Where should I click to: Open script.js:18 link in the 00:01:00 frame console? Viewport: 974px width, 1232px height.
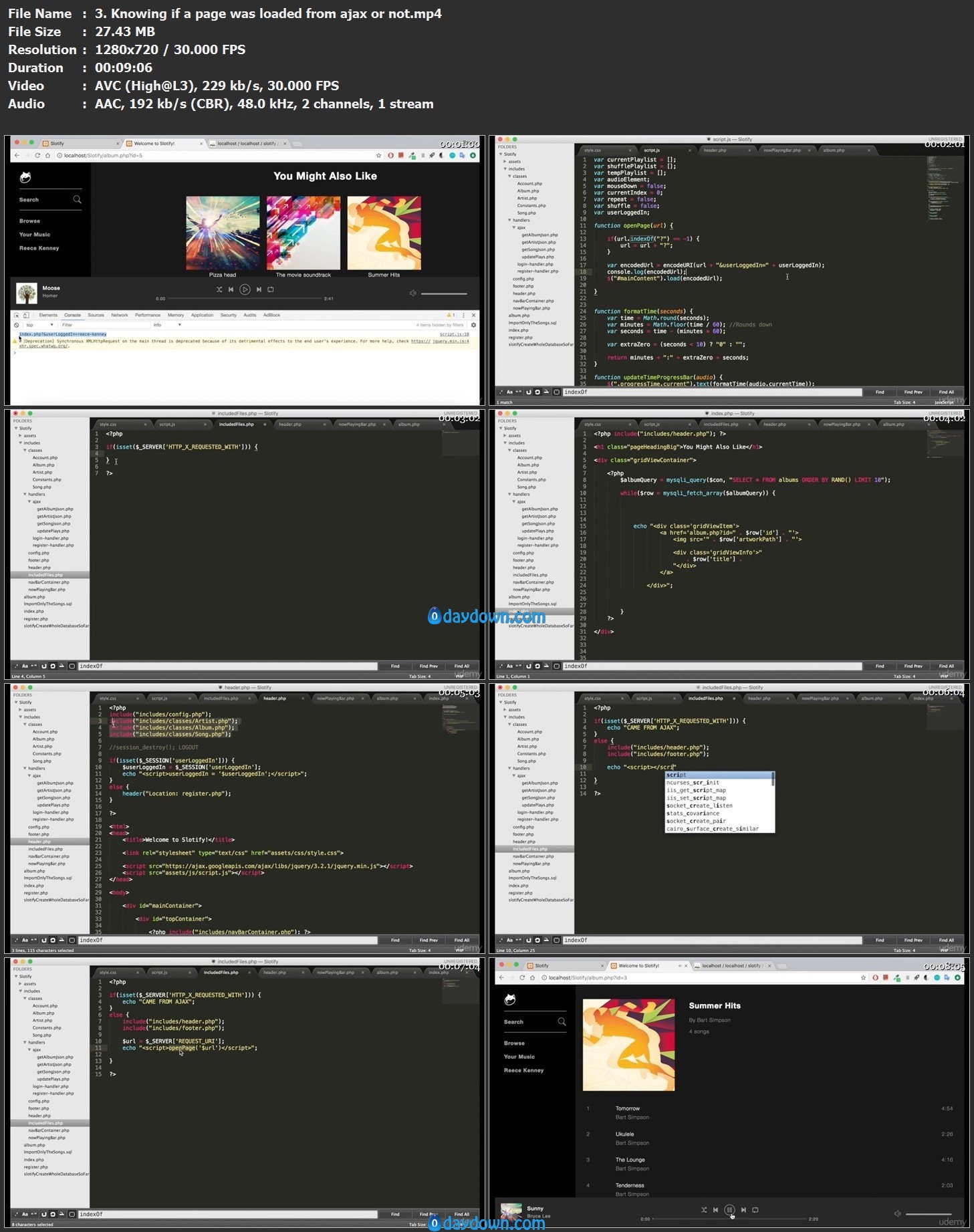tap(455, 334)
